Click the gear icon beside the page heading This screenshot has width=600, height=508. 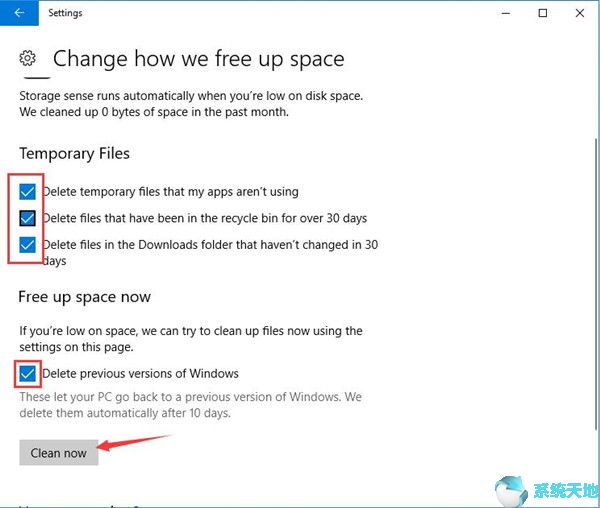pyautogui.click(x=28, y=58)
